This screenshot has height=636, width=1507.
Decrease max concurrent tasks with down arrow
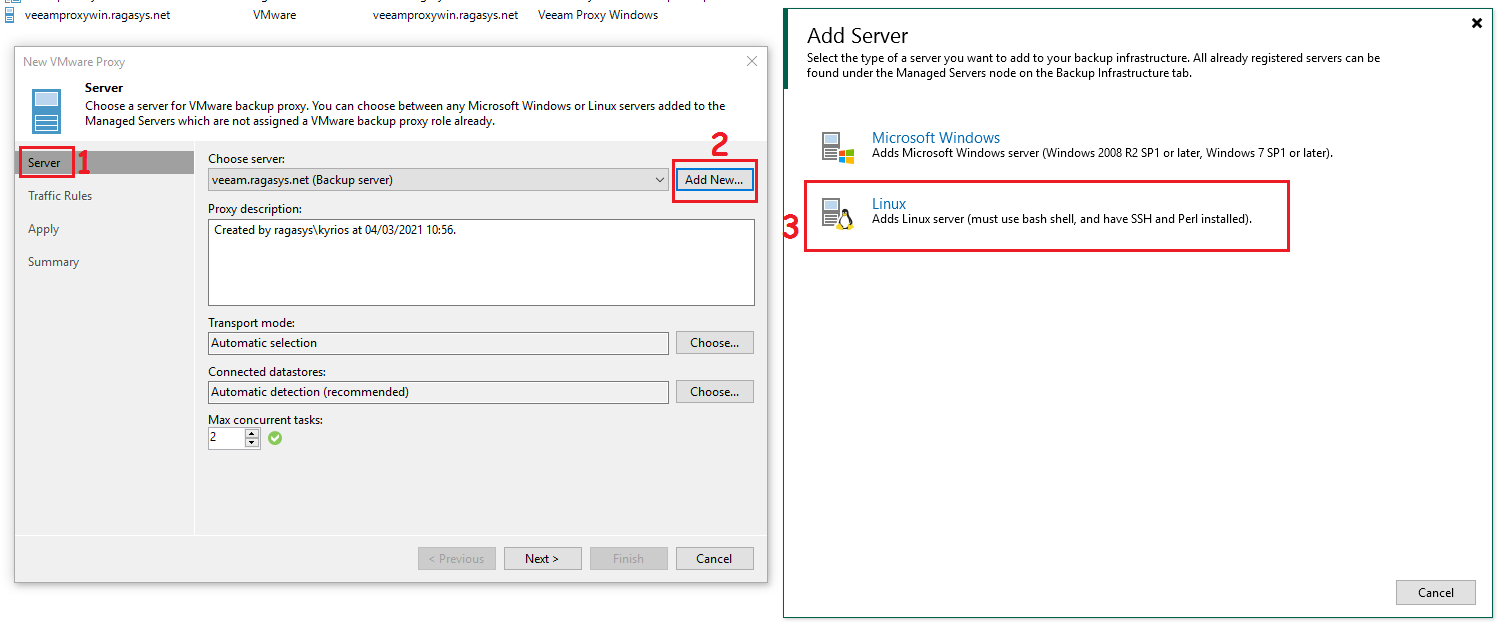point(252,443)
